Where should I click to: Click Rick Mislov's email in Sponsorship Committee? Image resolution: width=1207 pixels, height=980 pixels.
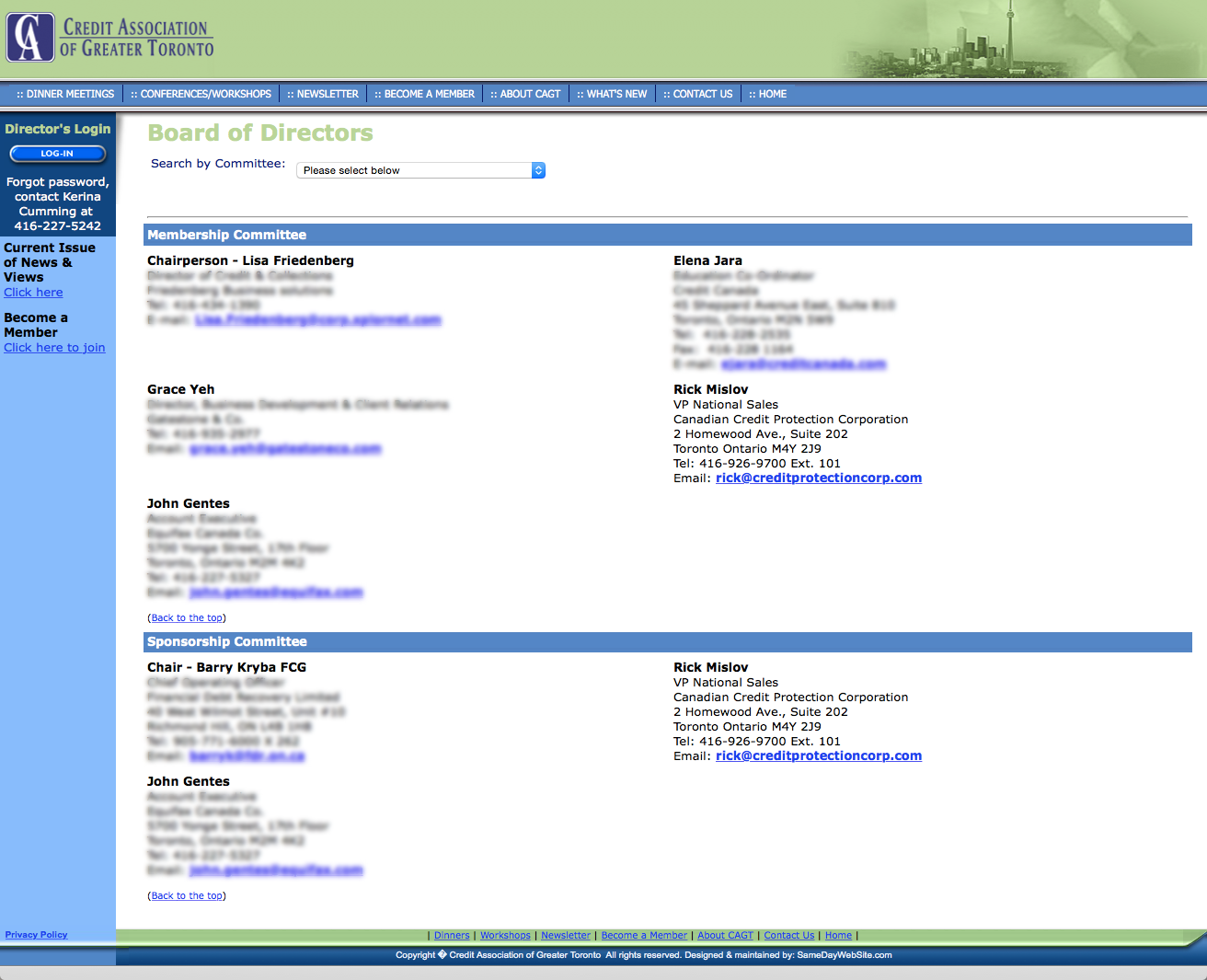pos(818,756)
